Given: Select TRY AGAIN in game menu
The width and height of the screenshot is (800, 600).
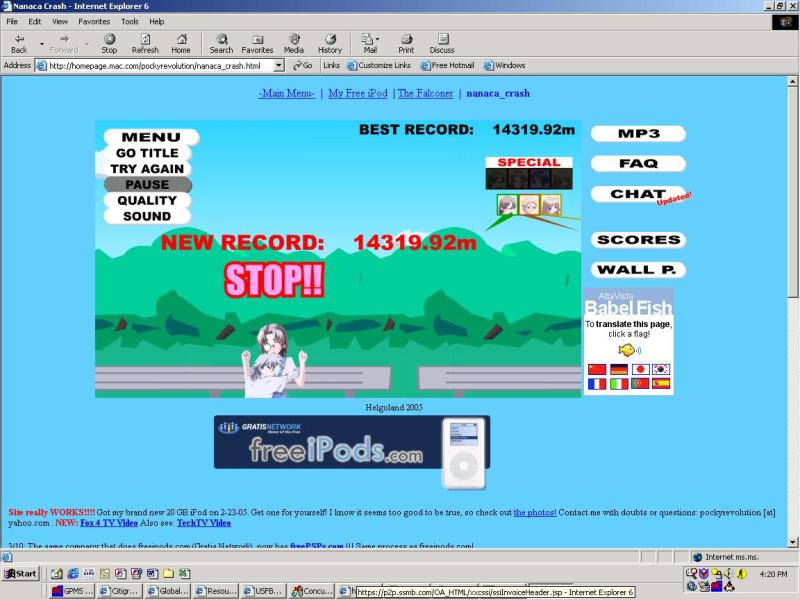Looking at the screenshot, I should (x=147, y=169).
